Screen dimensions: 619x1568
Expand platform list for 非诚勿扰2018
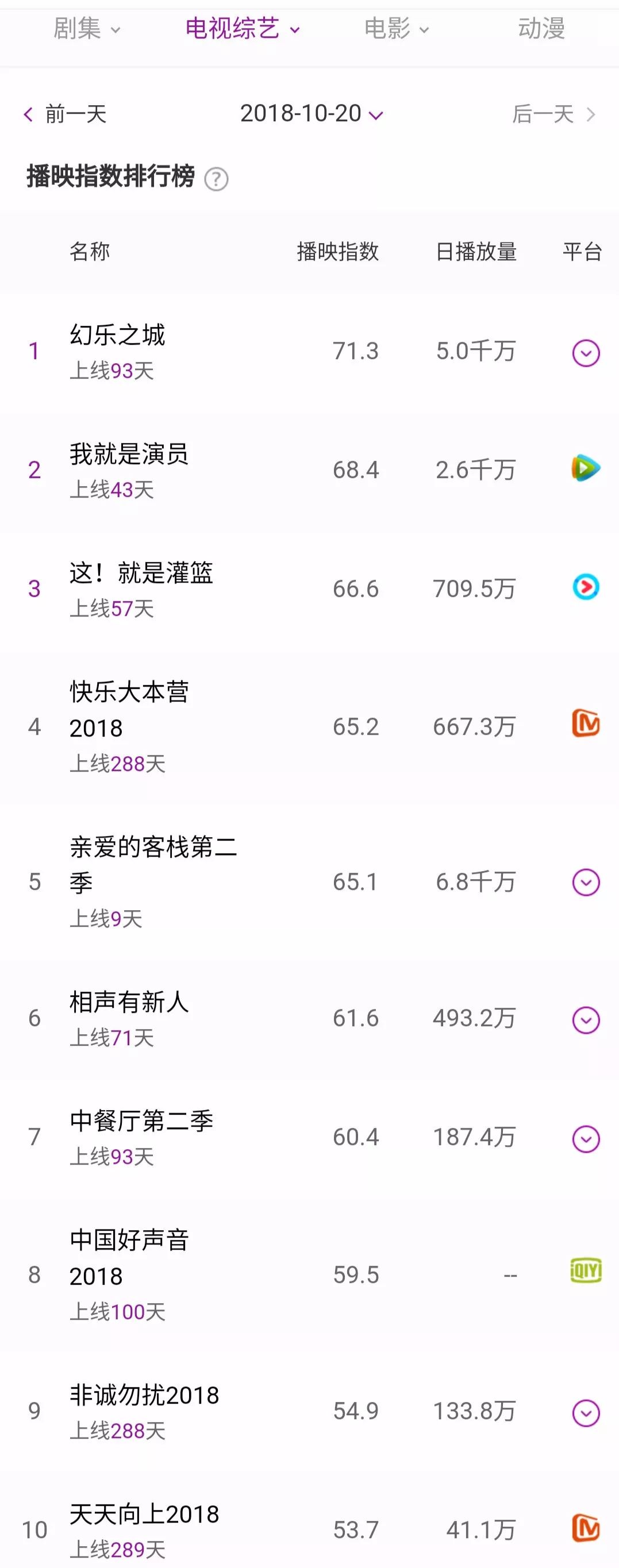pyautogui.click(x=586, y=1412)
